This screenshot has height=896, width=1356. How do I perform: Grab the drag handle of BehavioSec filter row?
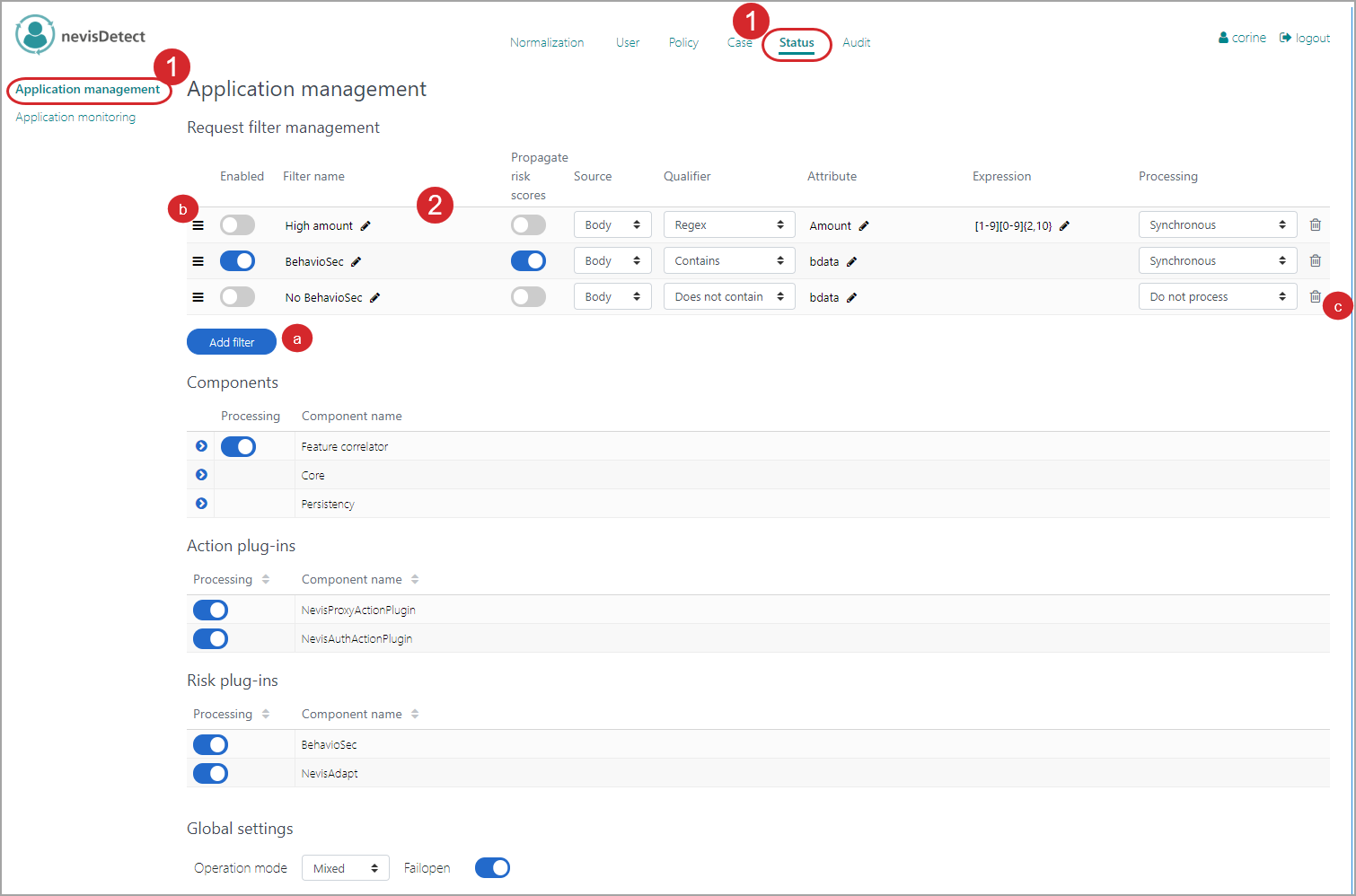coord(198,261)
